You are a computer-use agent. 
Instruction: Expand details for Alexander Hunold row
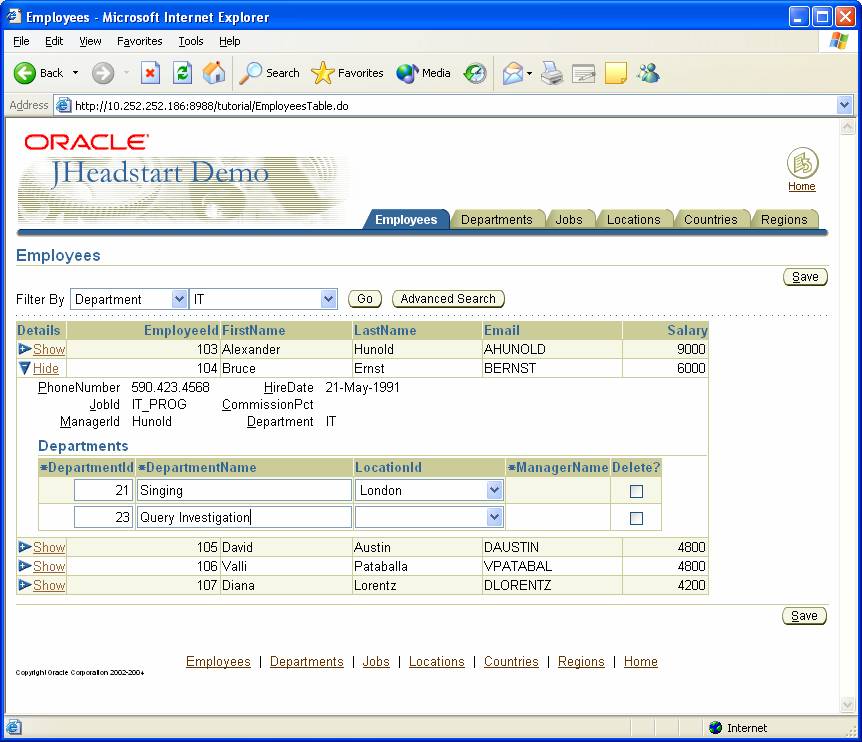tap(48, 349)
